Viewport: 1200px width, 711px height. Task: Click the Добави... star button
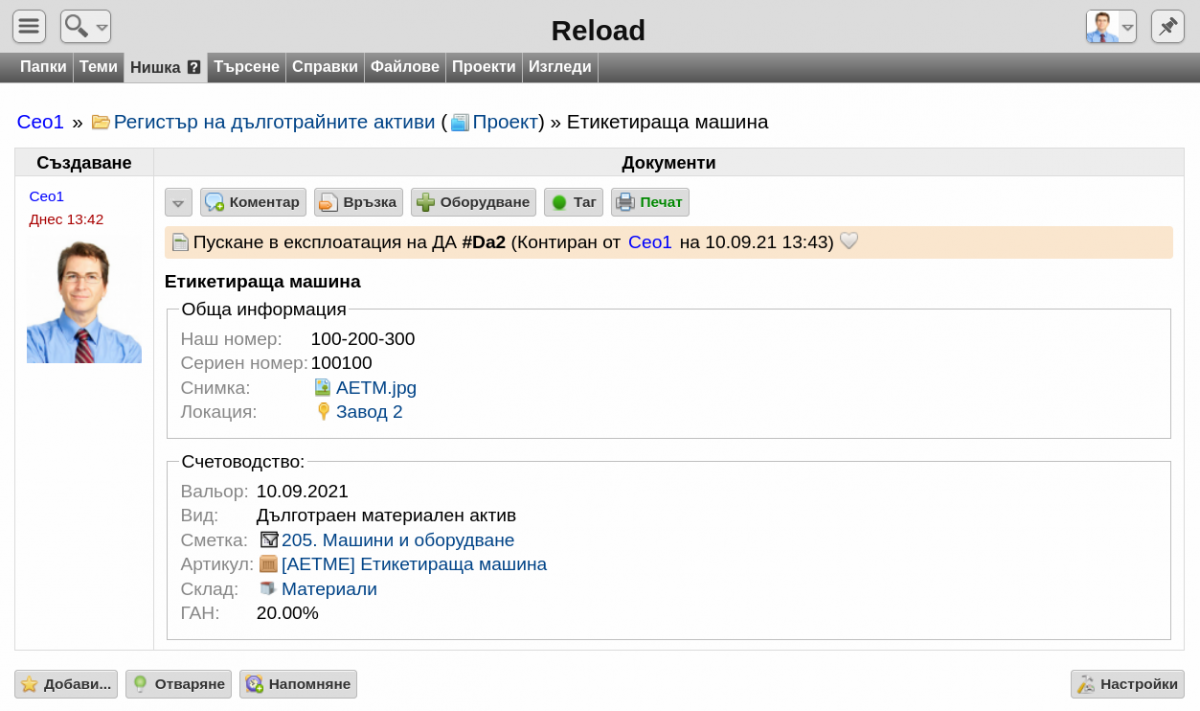click(x=66, y=684)
